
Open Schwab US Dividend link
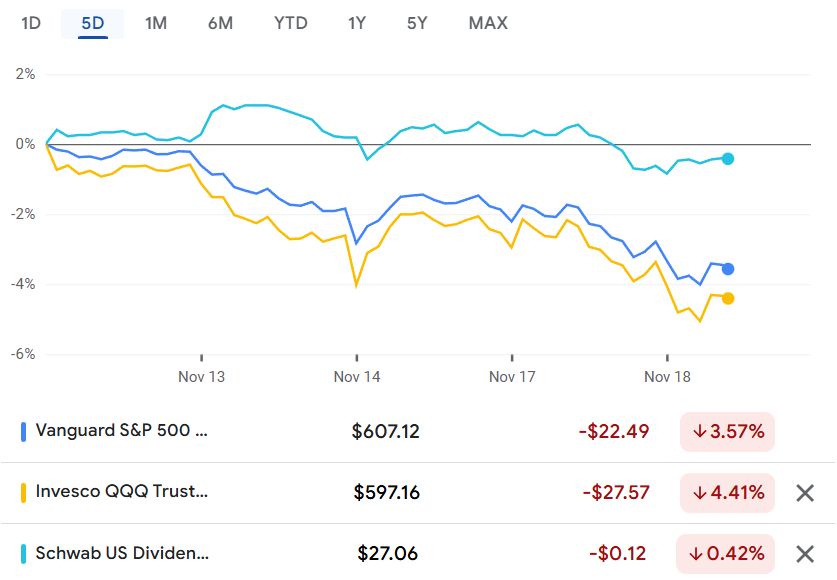pos(122,553)
